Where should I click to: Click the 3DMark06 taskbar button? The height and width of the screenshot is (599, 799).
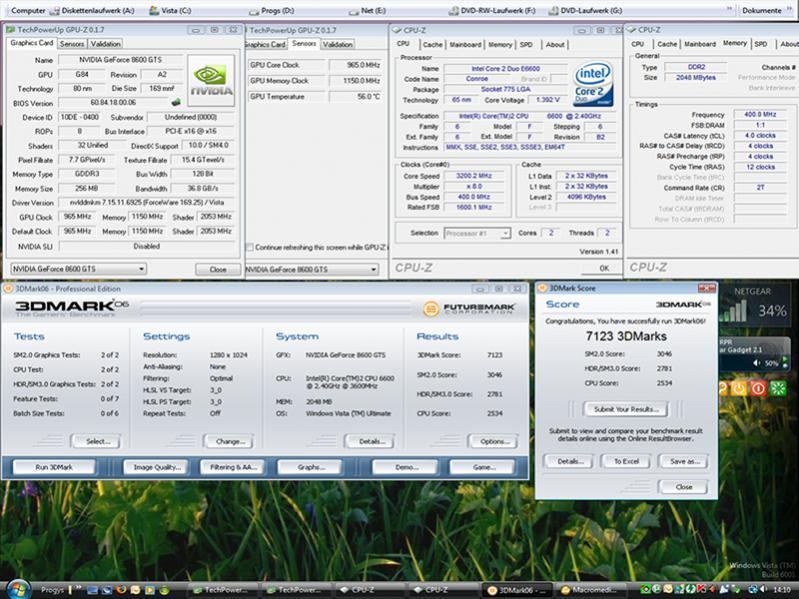pyautogui.click(x=516, y=590)
